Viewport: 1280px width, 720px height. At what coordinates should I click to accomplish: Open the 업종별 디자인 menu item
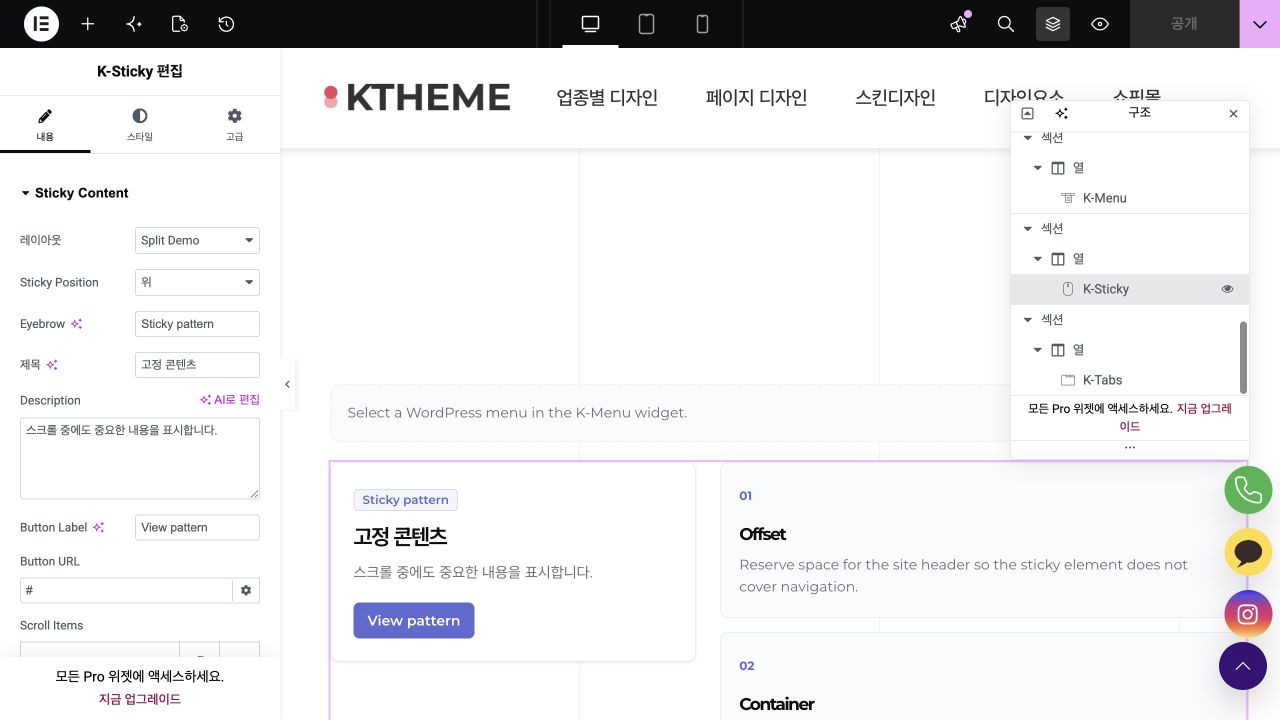click(x=607, y=97)
